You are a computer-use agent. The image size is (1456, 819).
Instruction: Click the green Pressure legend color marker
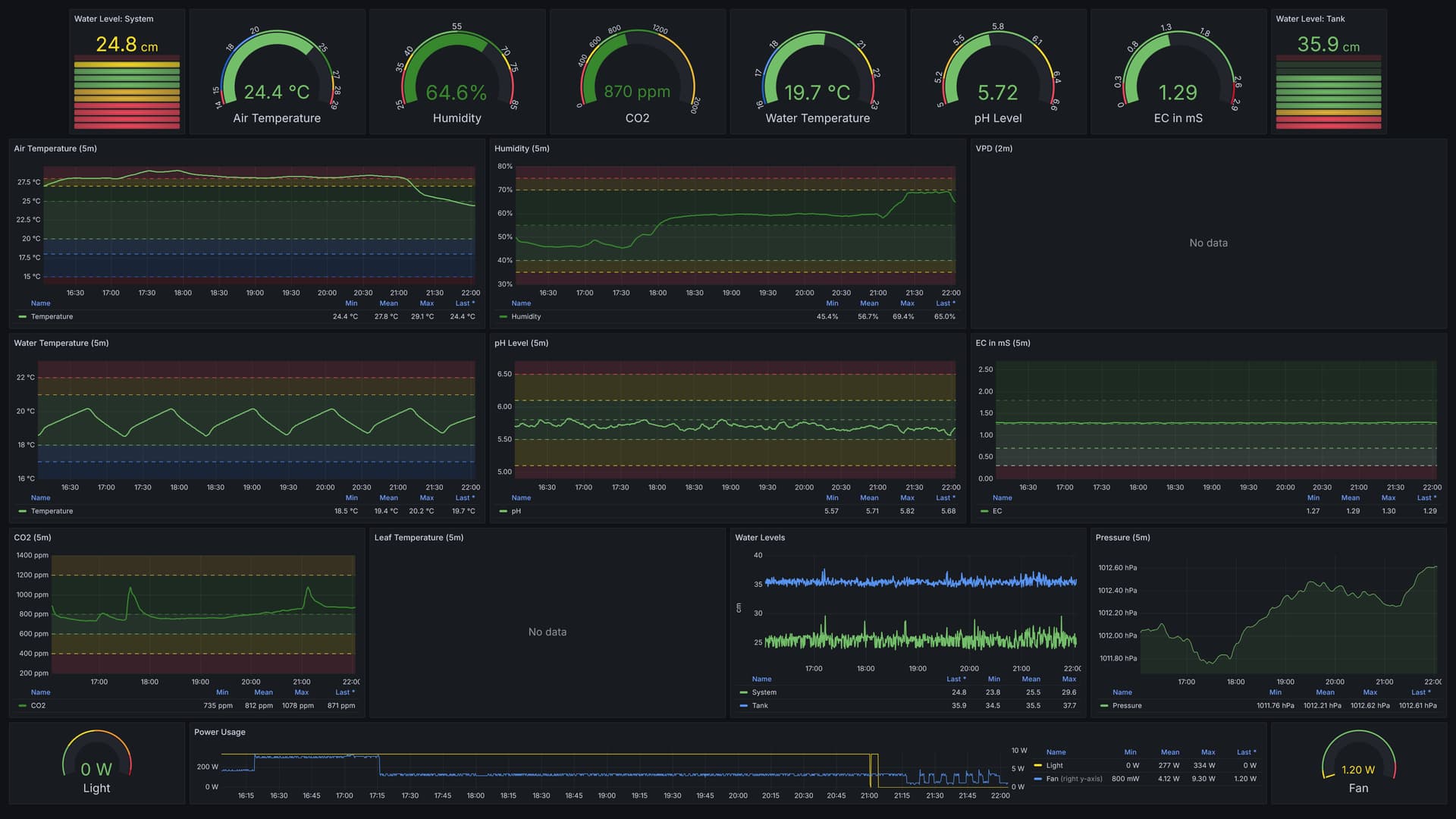point(1103,706)
